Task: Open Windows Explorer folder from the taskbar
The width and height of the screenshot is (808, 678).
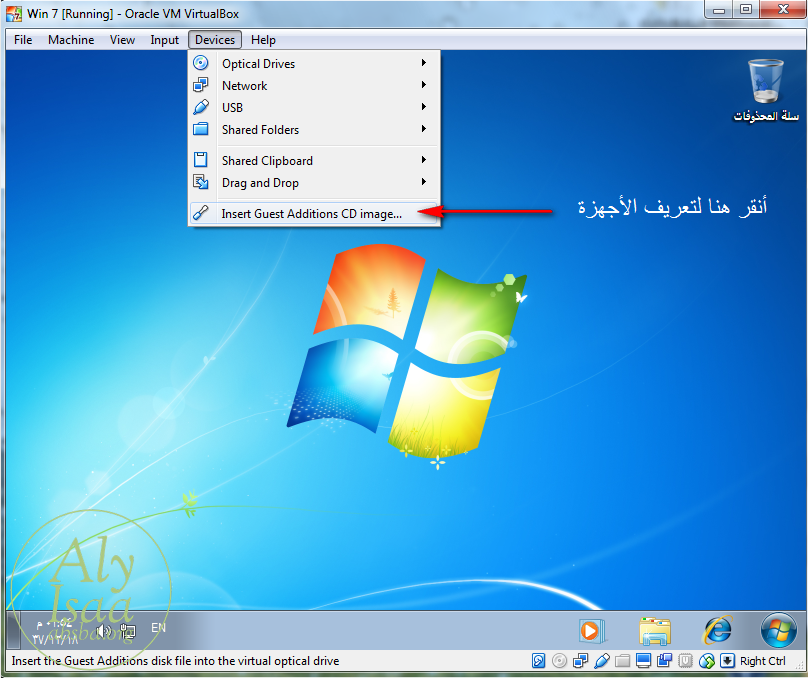Action: 655,630
